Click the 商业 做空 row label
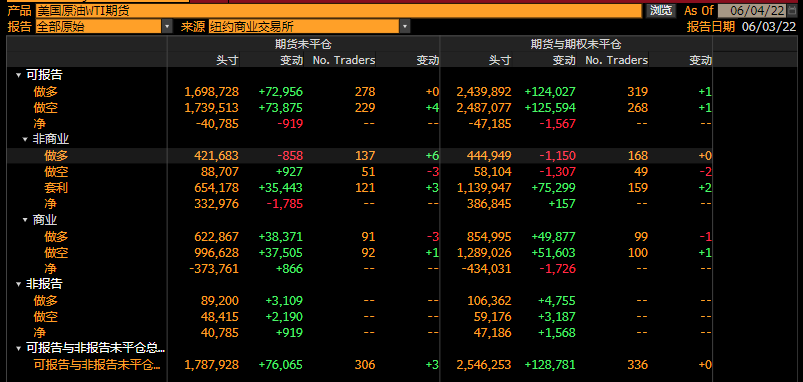The height and width of the screenshot is (382, 803). coord(56,252)
